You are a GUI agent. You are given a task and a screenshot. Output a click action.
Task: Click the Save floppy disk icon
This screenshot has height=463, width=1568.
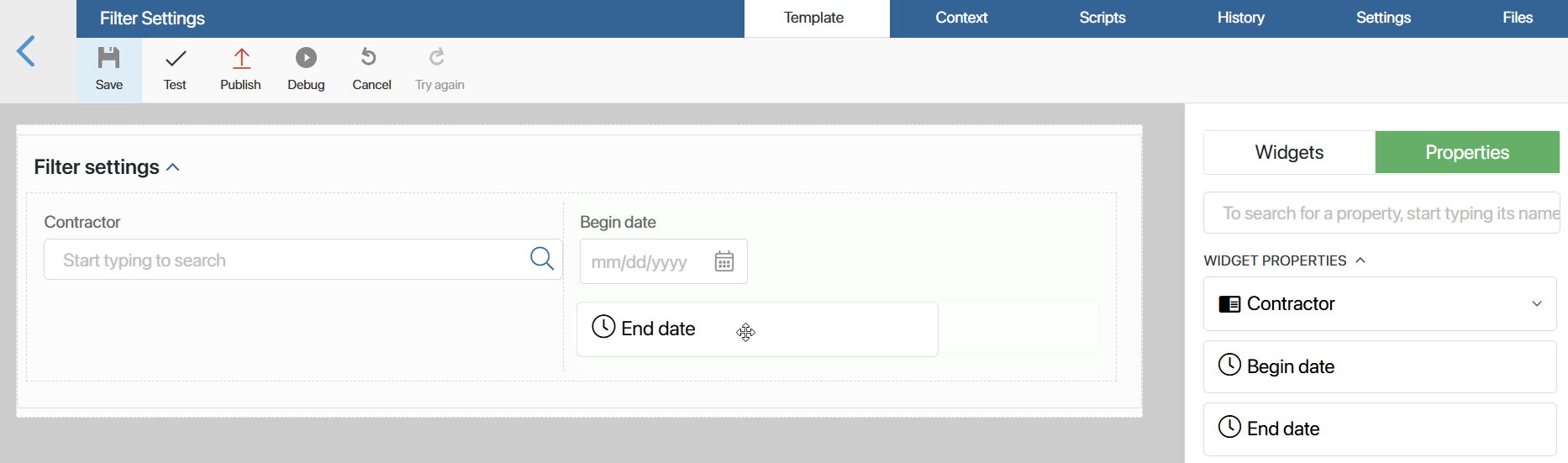click(109, 58)
